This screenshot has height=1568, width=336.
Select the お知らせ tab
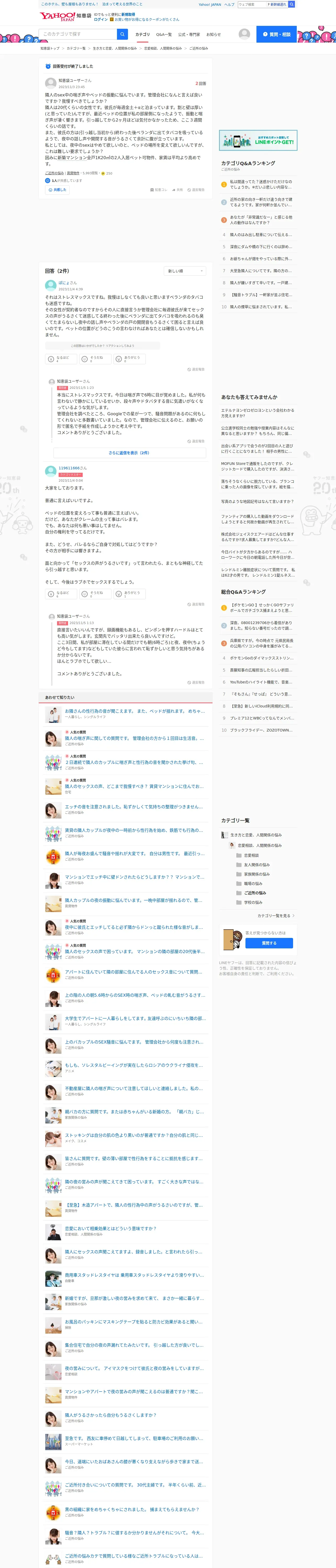click(x=214, y=35)
